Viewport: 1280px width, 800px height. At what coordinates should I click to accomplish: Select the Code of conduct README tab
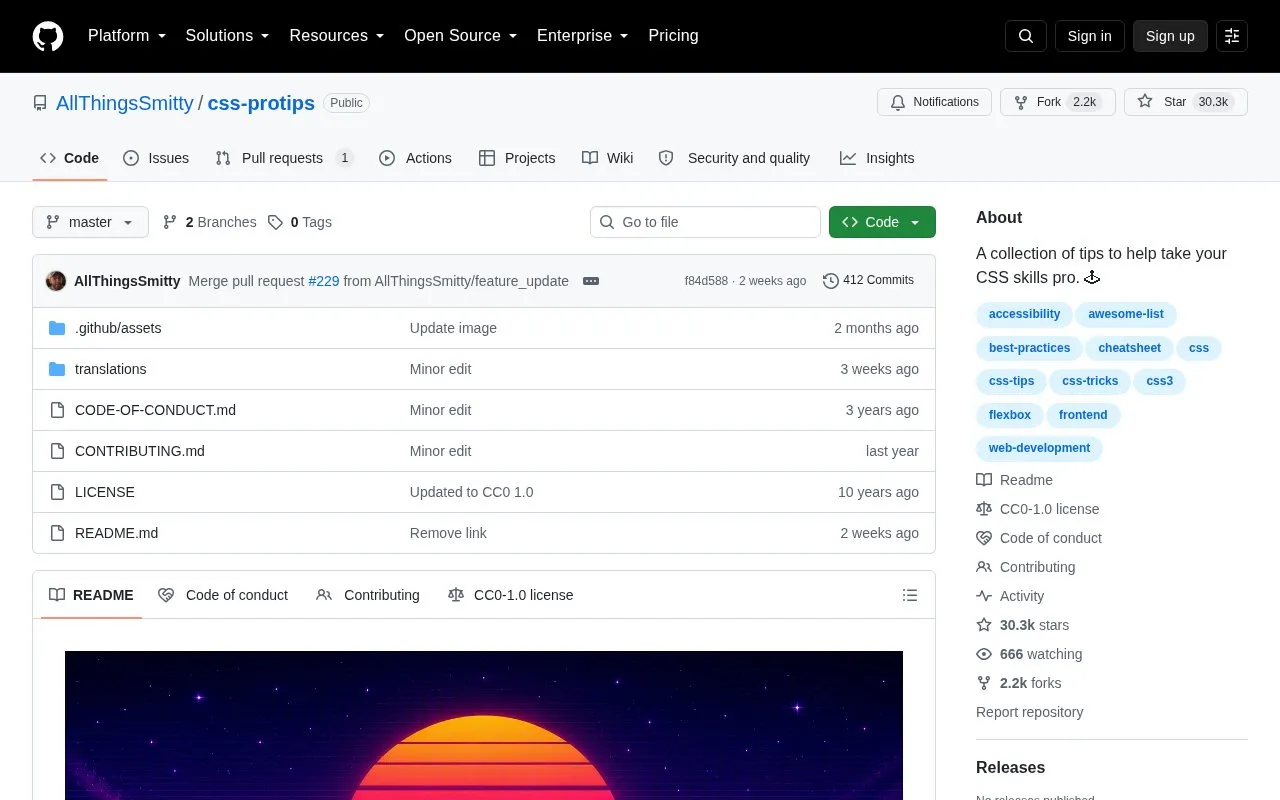click(223, 595)
